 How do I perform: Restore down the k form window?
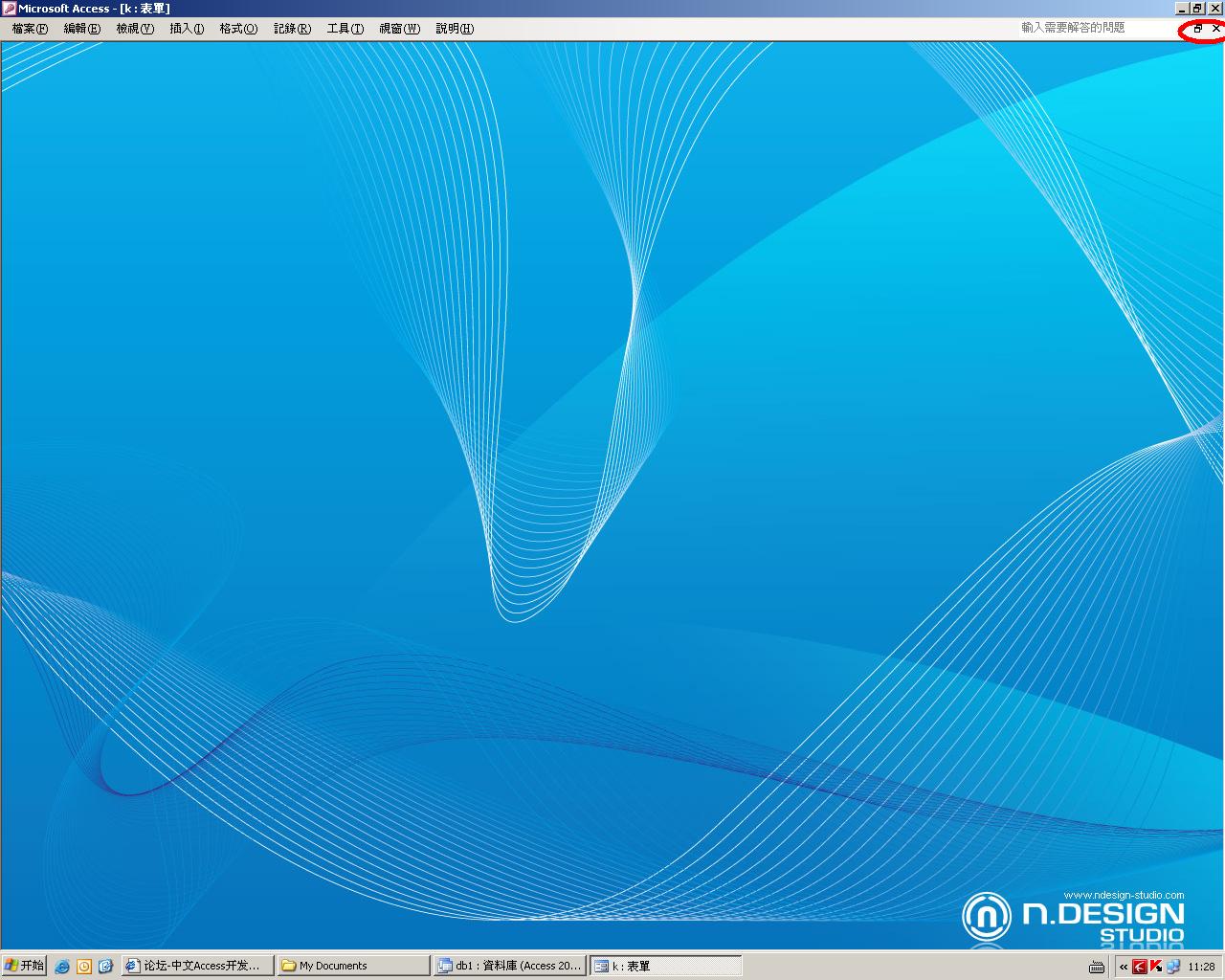(1198, 29)
